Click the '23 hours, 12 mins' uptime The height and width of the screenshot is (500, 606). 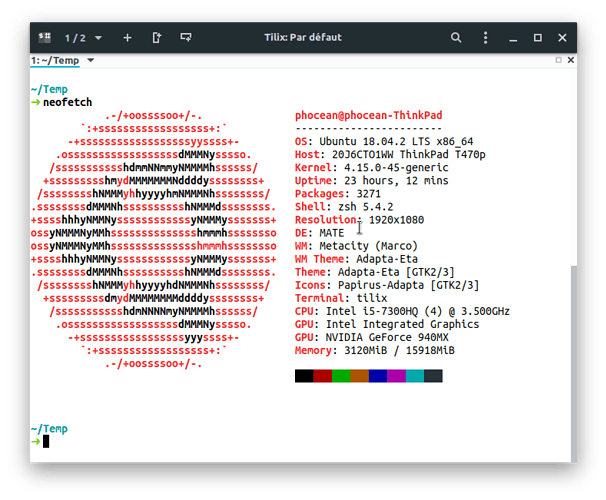[396, 181]
